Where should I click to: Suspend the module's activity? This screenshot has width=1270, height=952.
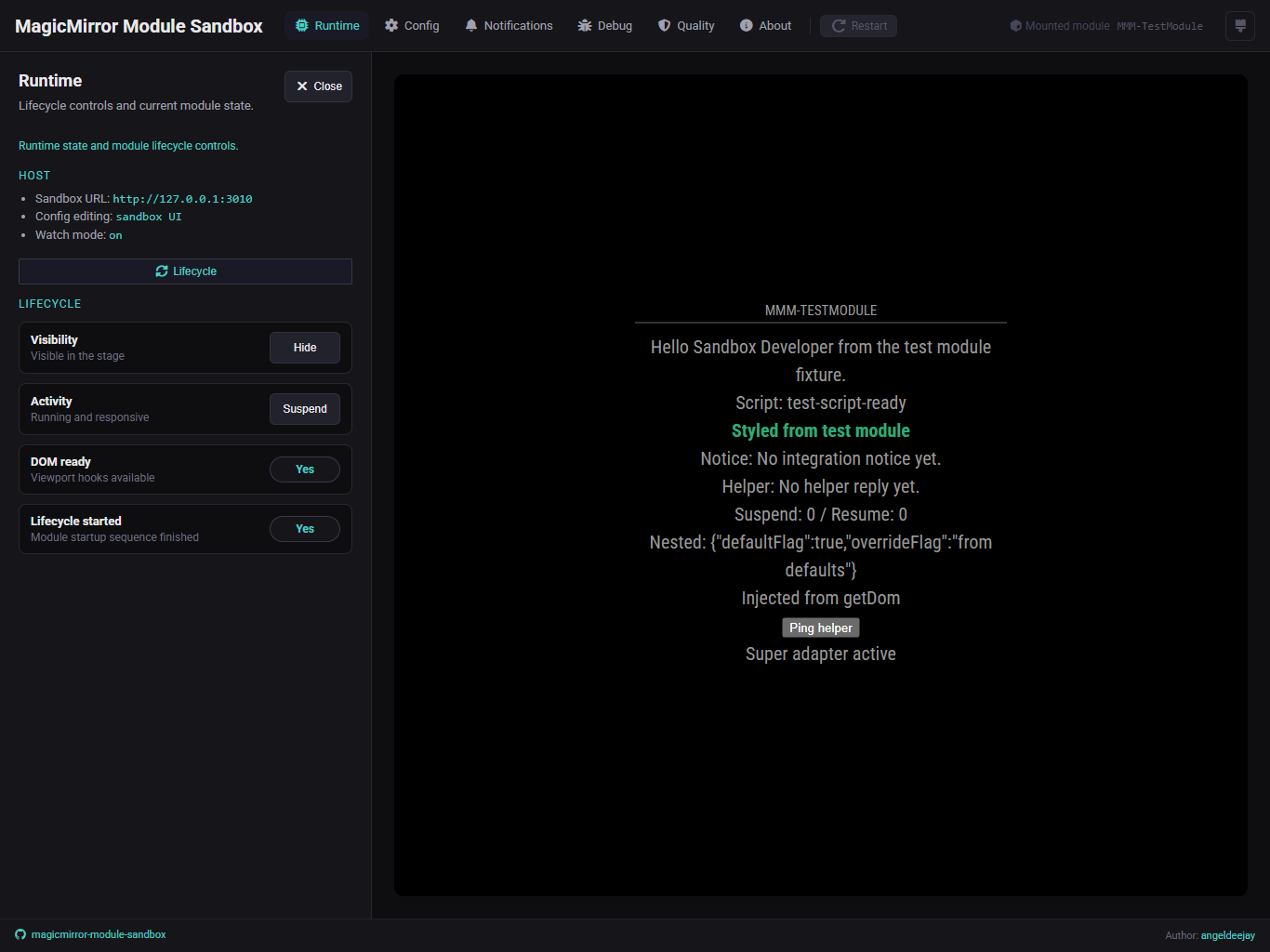tap(305, 409)
